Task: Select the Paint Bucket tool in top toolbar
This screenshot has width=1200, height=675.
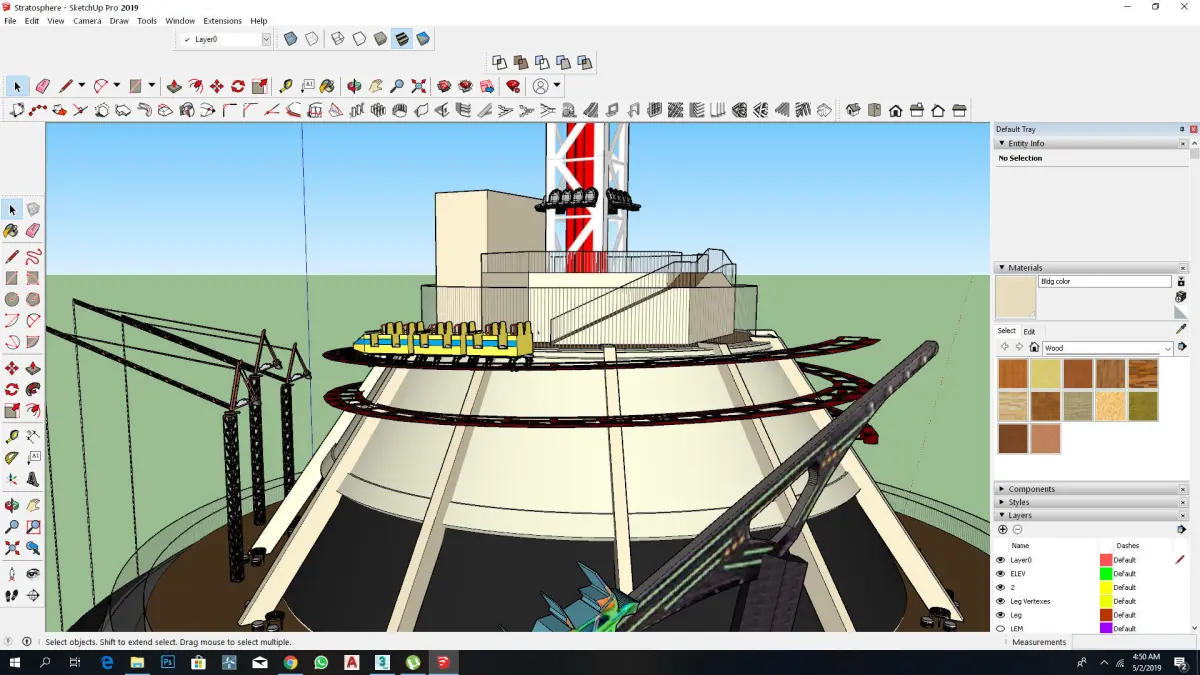Action: (x=327, y=86)
